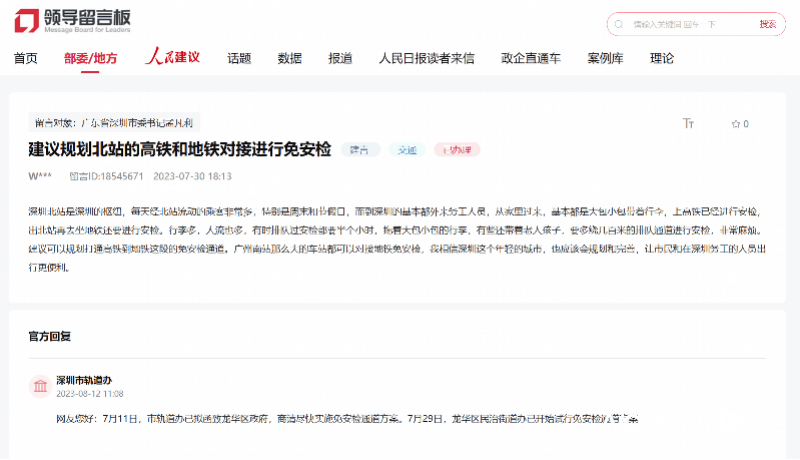Open the 数据 tab
The width and height of the screenshot is (800, 460).
point(289,59)
